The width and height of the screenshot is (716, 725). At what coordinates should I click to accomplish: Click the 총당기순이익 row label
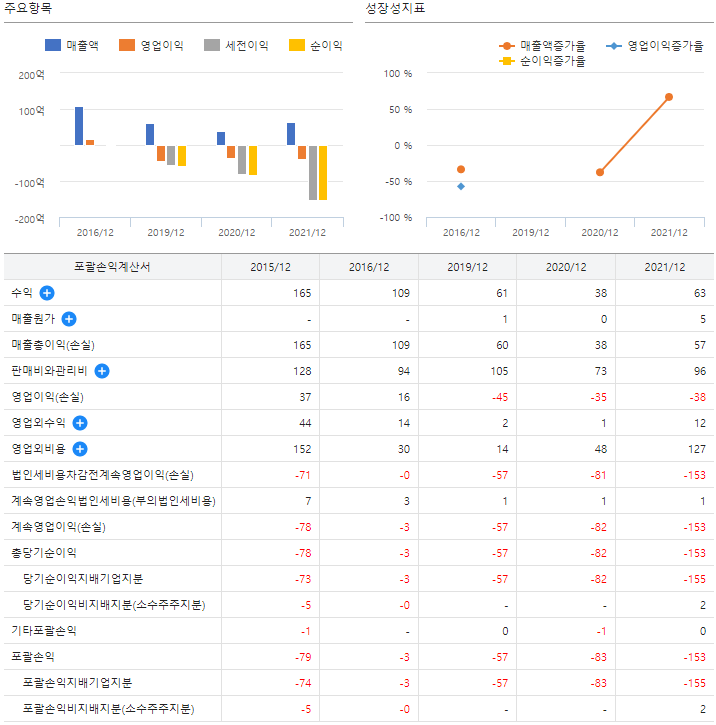[44, 553]
